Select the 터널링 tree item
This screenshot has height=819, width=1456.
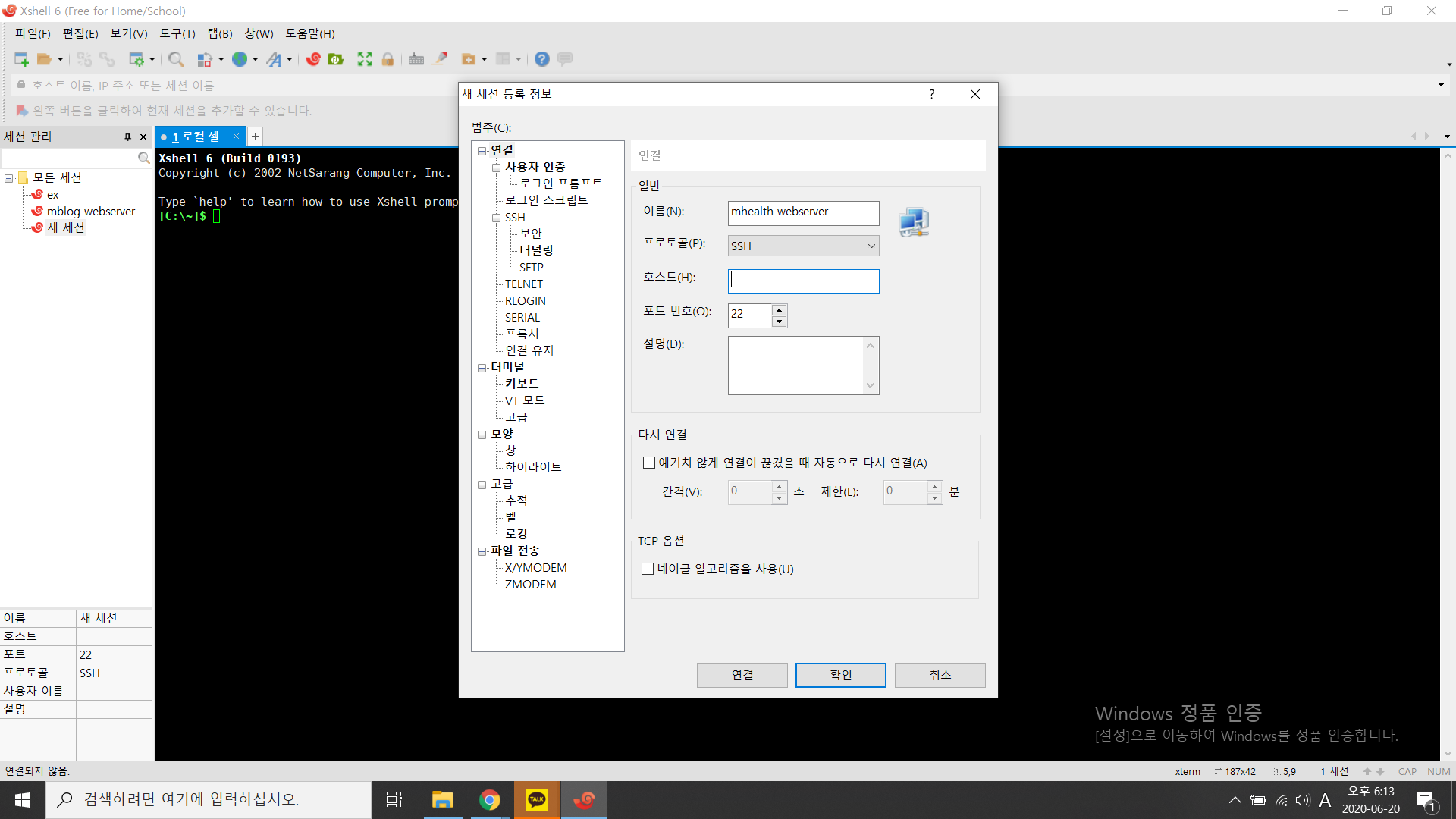[535, 250]
